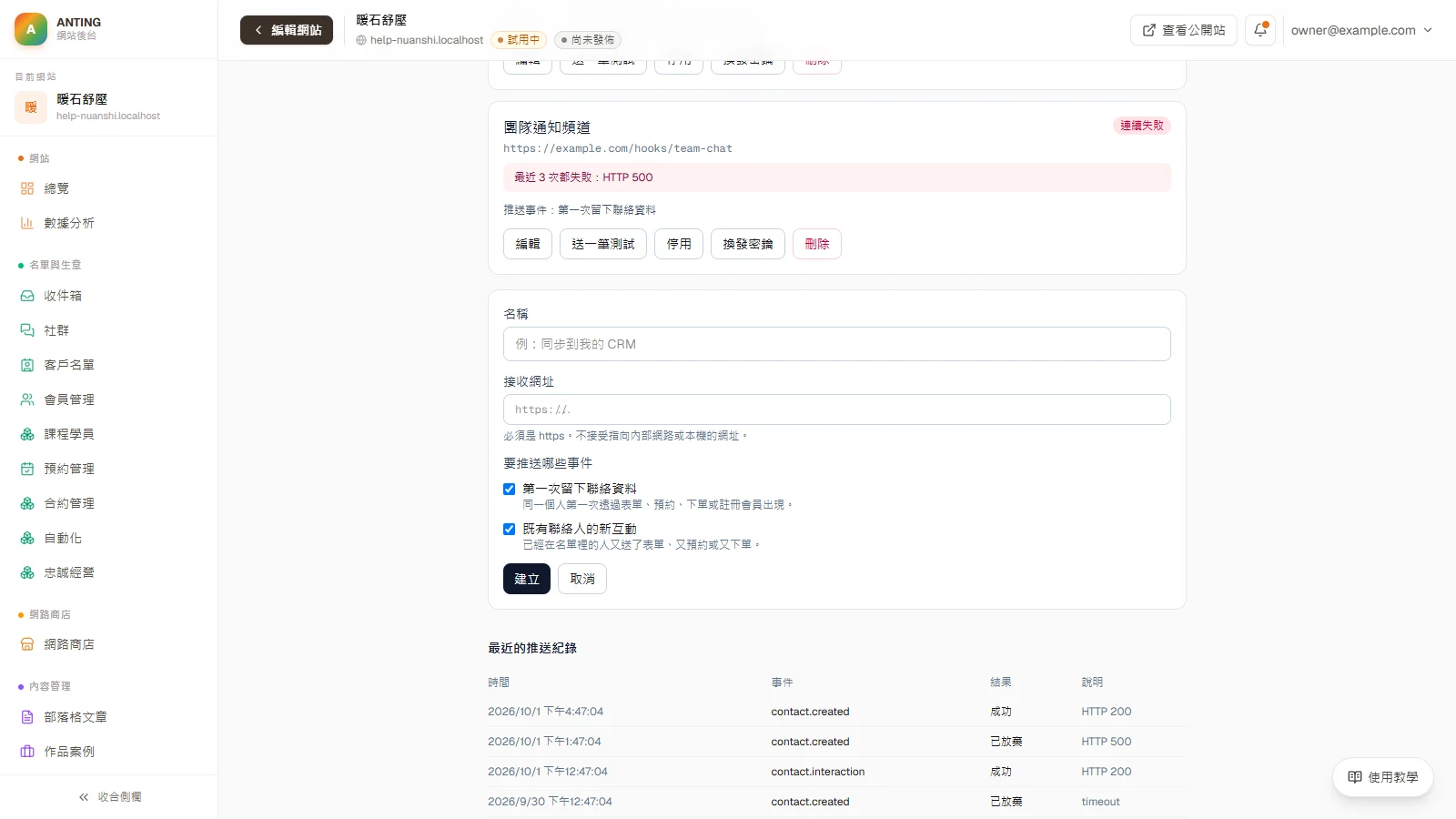The image size is (1456, 819).
Task: Go back via 編輯網站 button
Action: [287, 30]
